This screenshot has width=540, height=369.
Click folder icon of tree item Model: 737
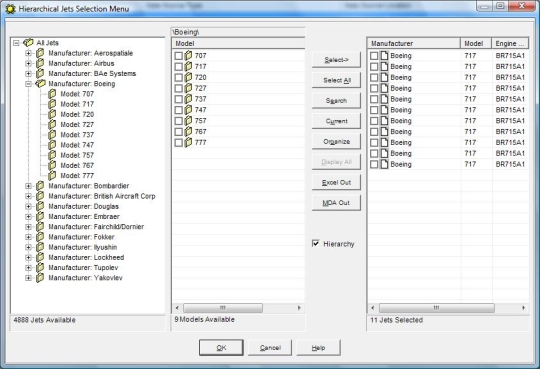point(52,135)
